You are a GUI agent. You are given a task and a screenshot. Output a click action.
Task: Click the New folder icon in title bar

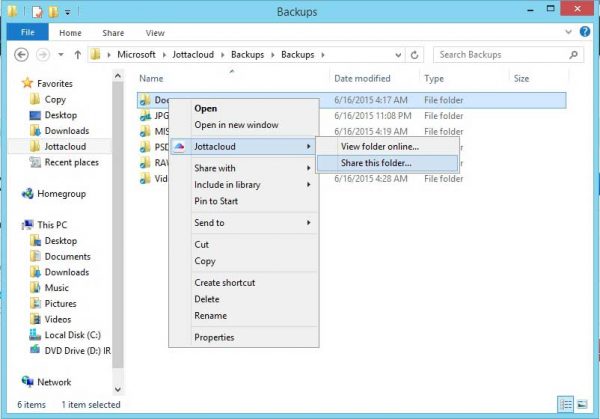53,12
